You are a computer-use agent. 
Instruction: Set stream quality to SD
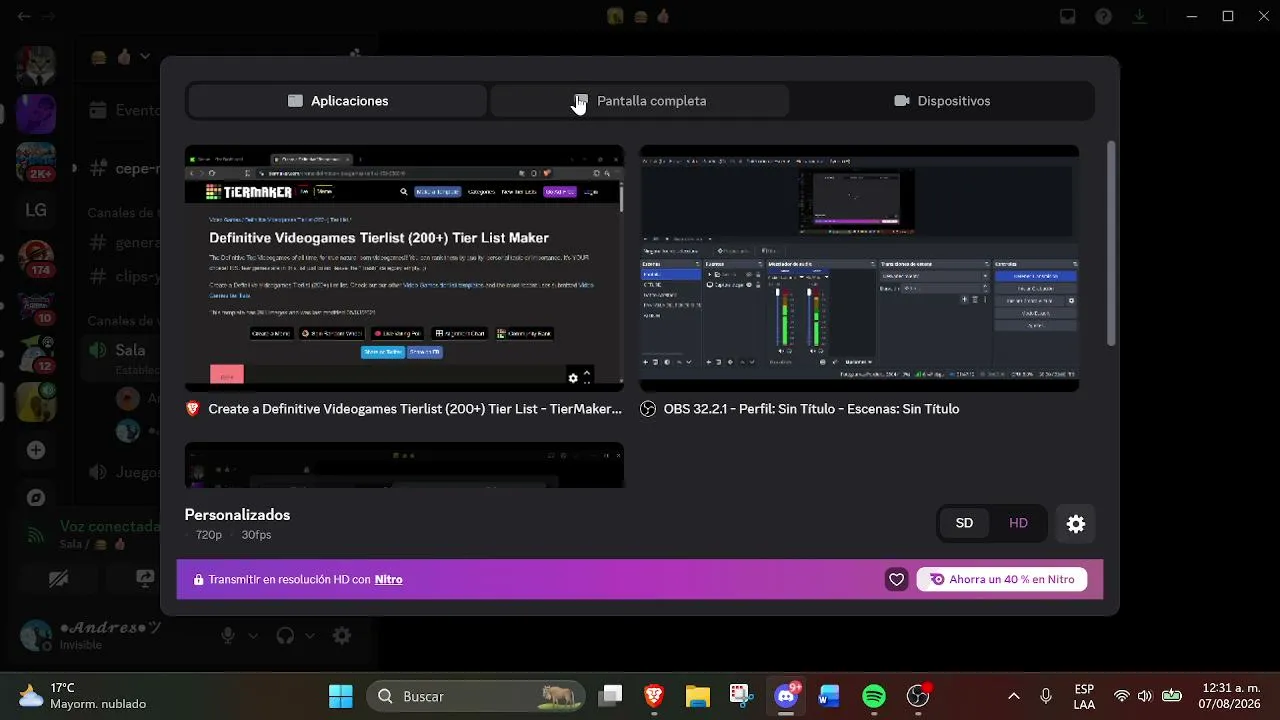click(964, 523)
